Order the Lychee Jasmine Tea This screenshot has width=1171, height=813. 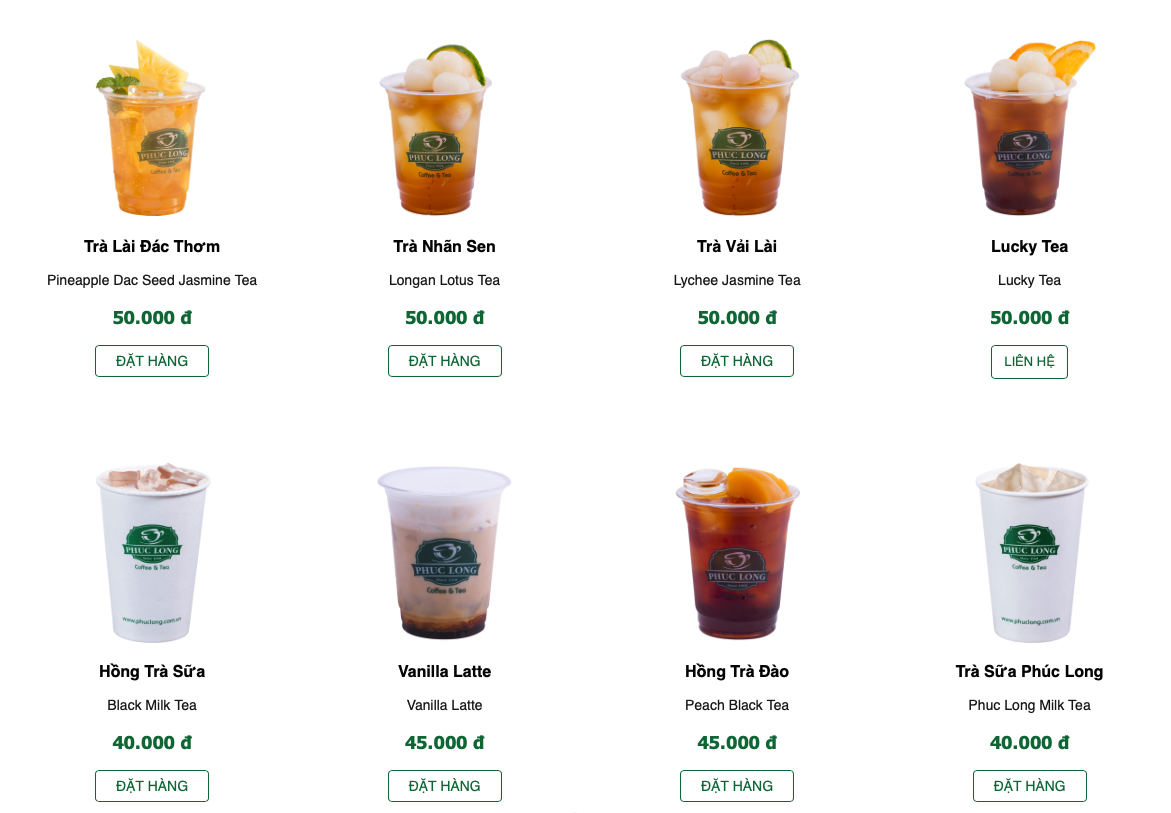[x=736, y=361]
